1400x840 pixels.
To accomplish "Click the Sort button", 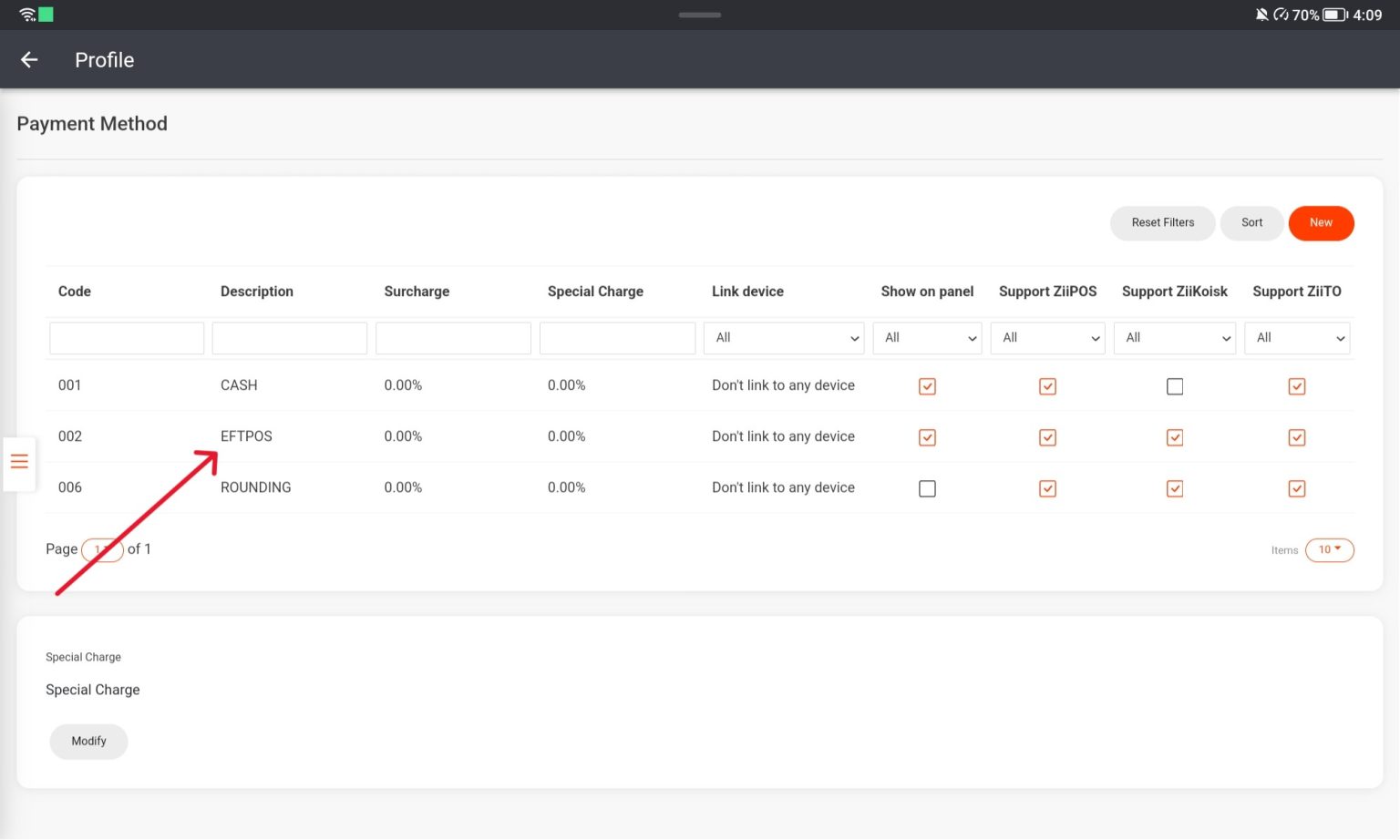I will pyautogui.click(x=1251, y=223).
